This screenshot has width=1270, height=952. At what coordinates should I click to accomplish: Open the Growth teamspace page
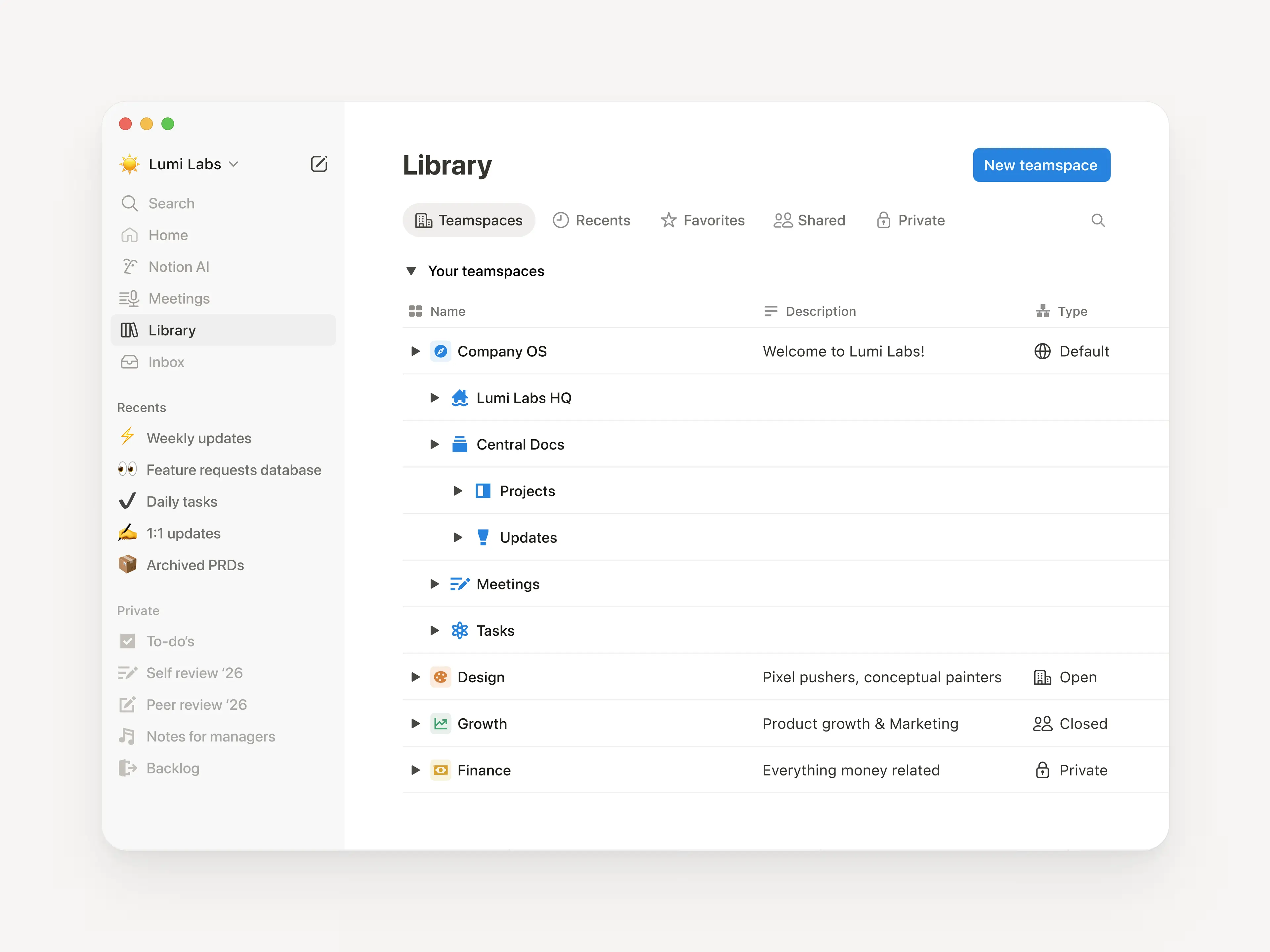click(x=482, y=724)
